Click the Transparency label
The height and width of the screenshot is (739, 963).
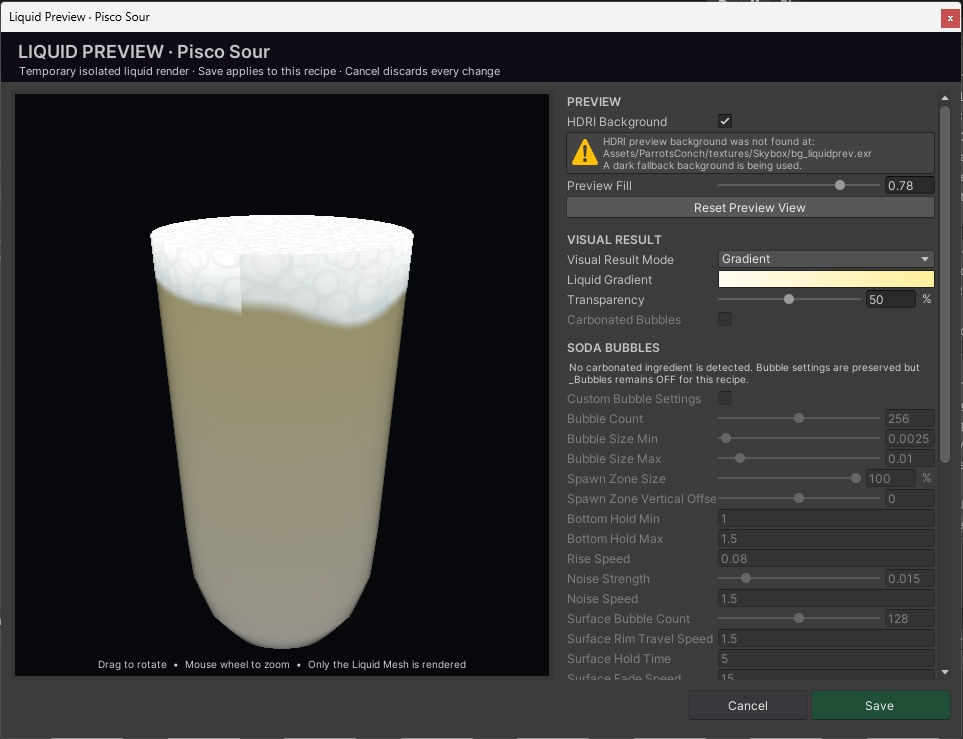click(x=606, y=300)
